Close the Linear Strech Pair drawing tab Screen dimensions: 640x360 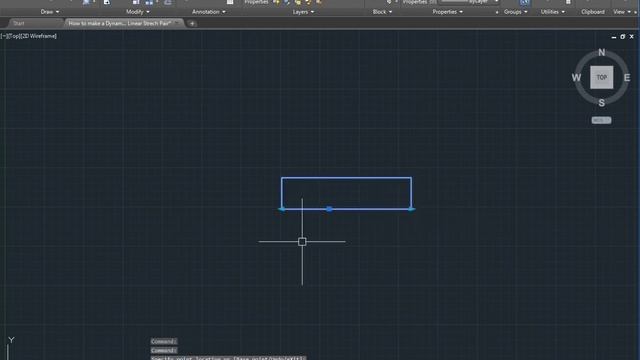(177, 23)
